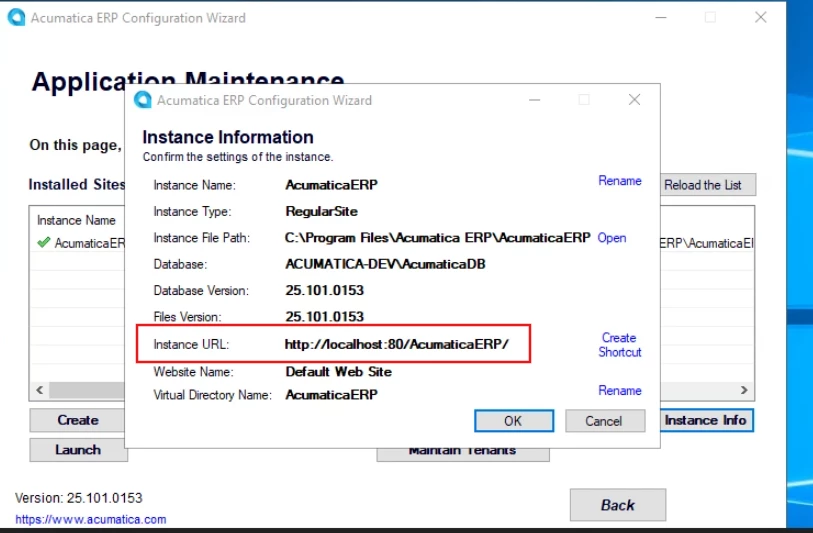Click the Acumatica logo icon in dialog title bar
This screenshot has width=813, height=533.
click(x=143, y=100)
